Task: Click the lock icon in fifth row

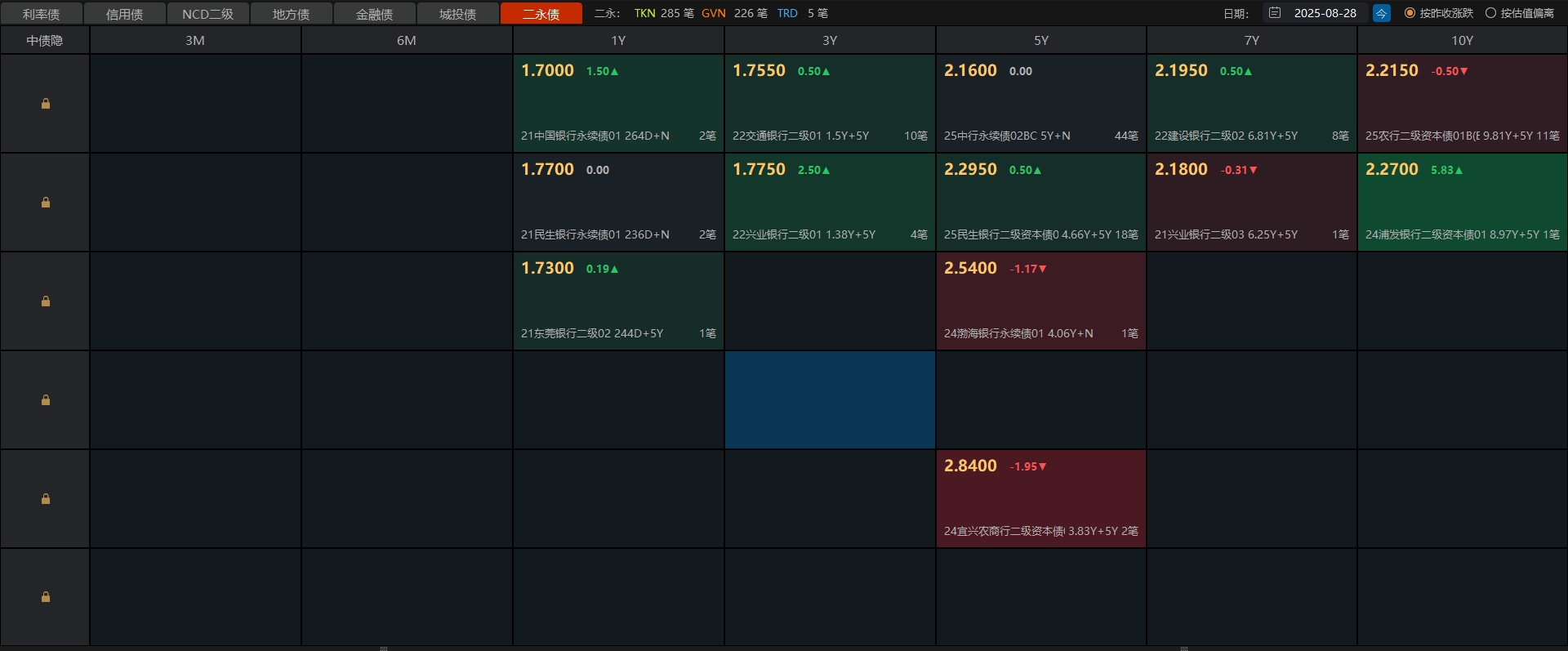Action: click(x=46, y=499)
